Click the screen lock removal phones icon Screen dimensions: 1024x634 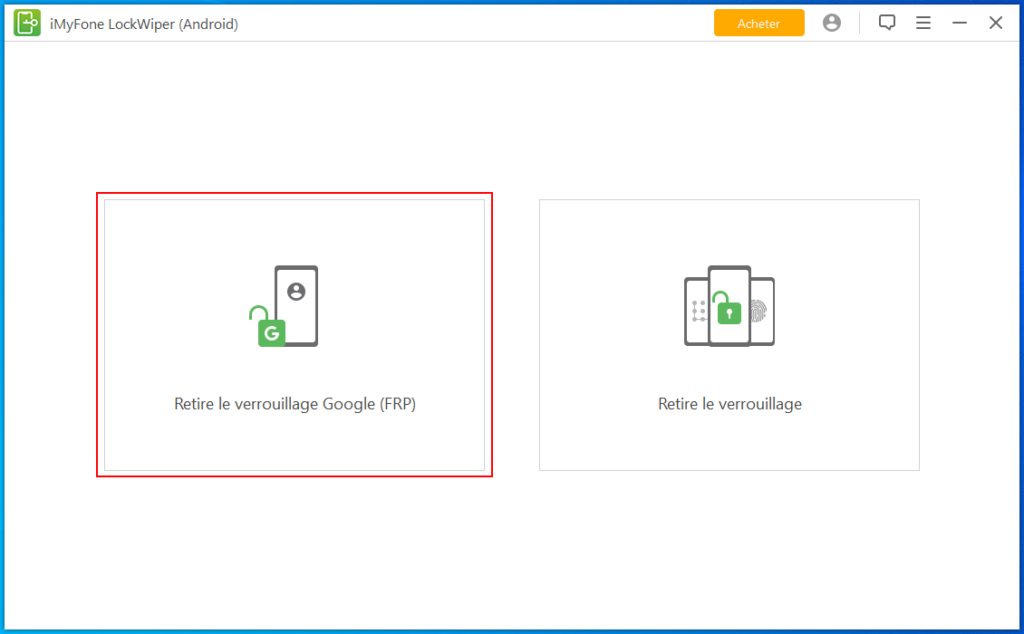(729, 306)
